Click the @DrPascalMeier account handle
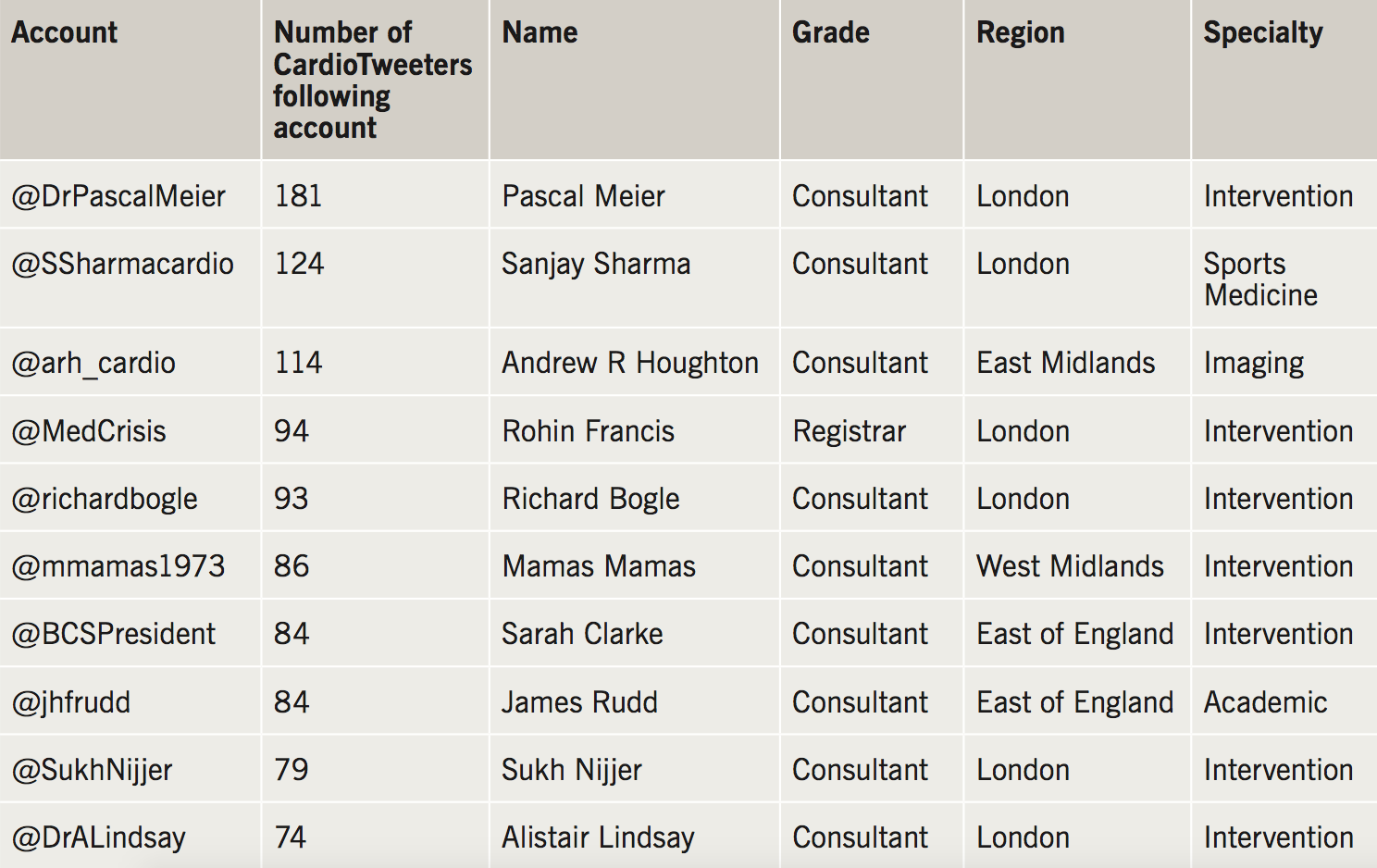Screen dimensions: 1377x868 [118, 196]
